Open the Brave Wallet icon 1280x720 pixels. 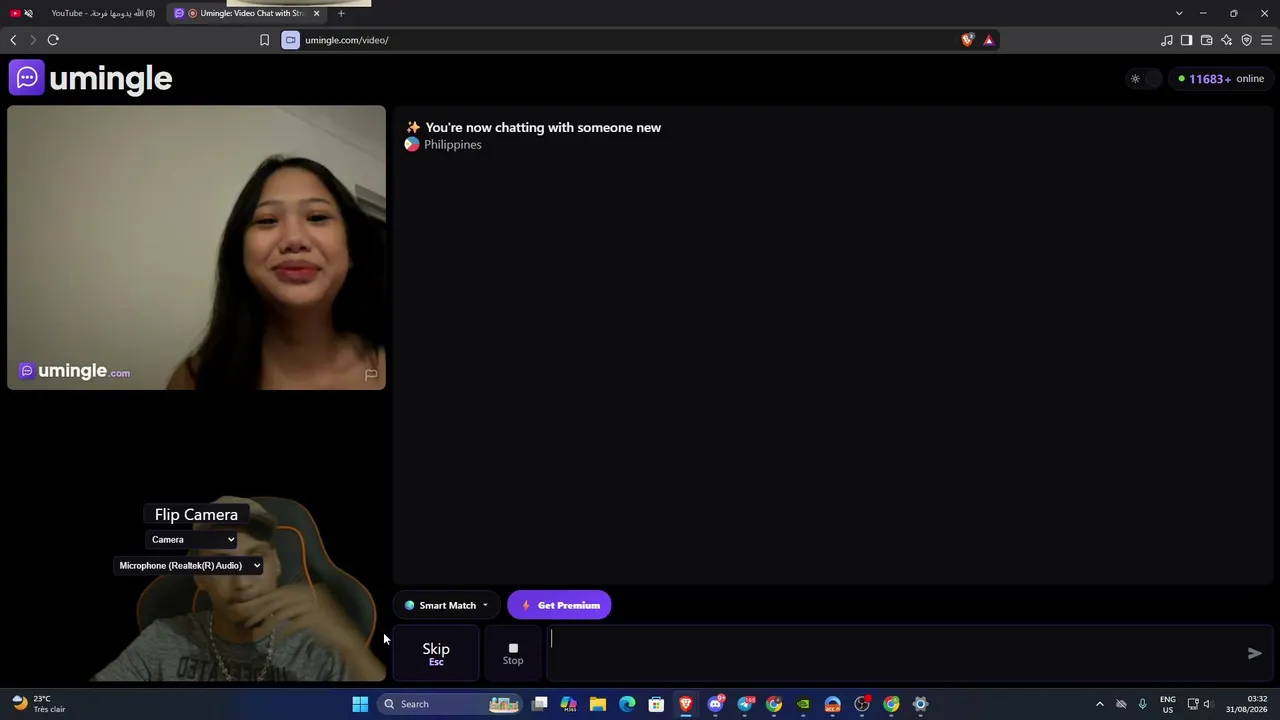click(1206, 40)
